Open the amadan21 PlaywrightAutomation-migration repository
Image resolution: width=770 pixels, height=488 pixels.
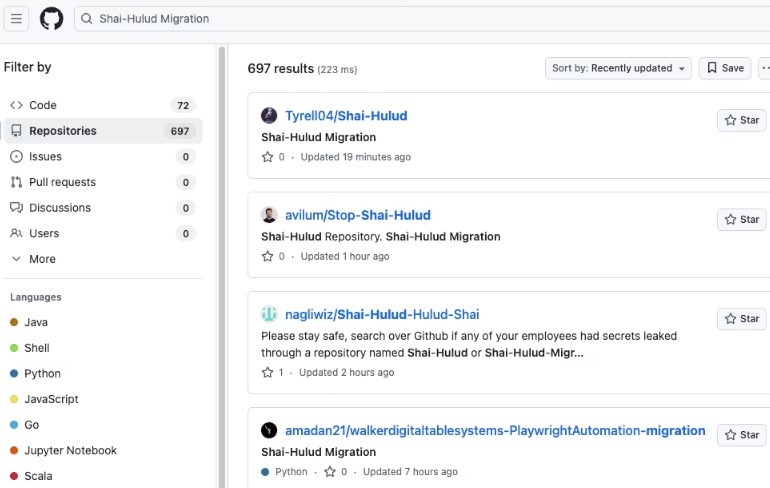(x=495, y=431)
